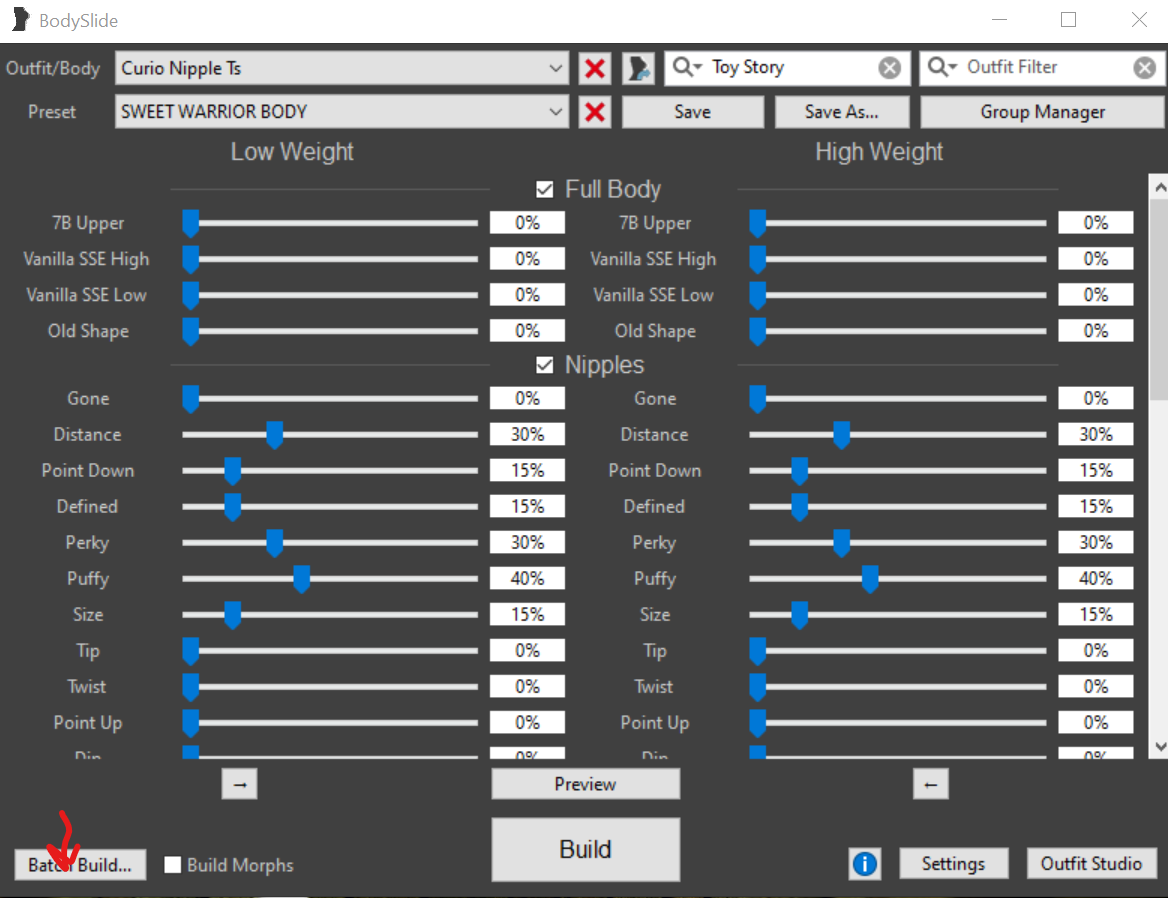
Task: Click Low Weight Size 15% value field
Action: point(527,614)
